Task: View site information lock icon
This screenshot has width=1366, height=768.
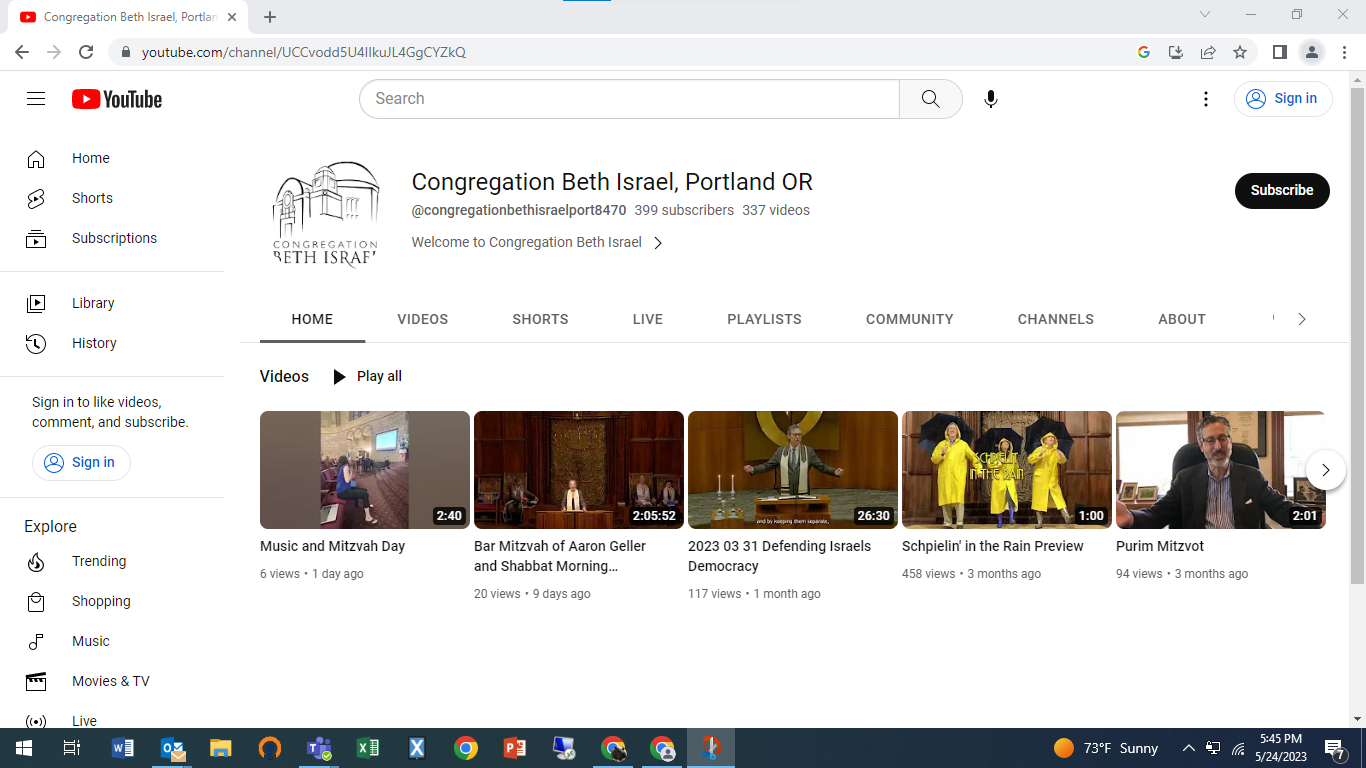Action: pos(125,52)
